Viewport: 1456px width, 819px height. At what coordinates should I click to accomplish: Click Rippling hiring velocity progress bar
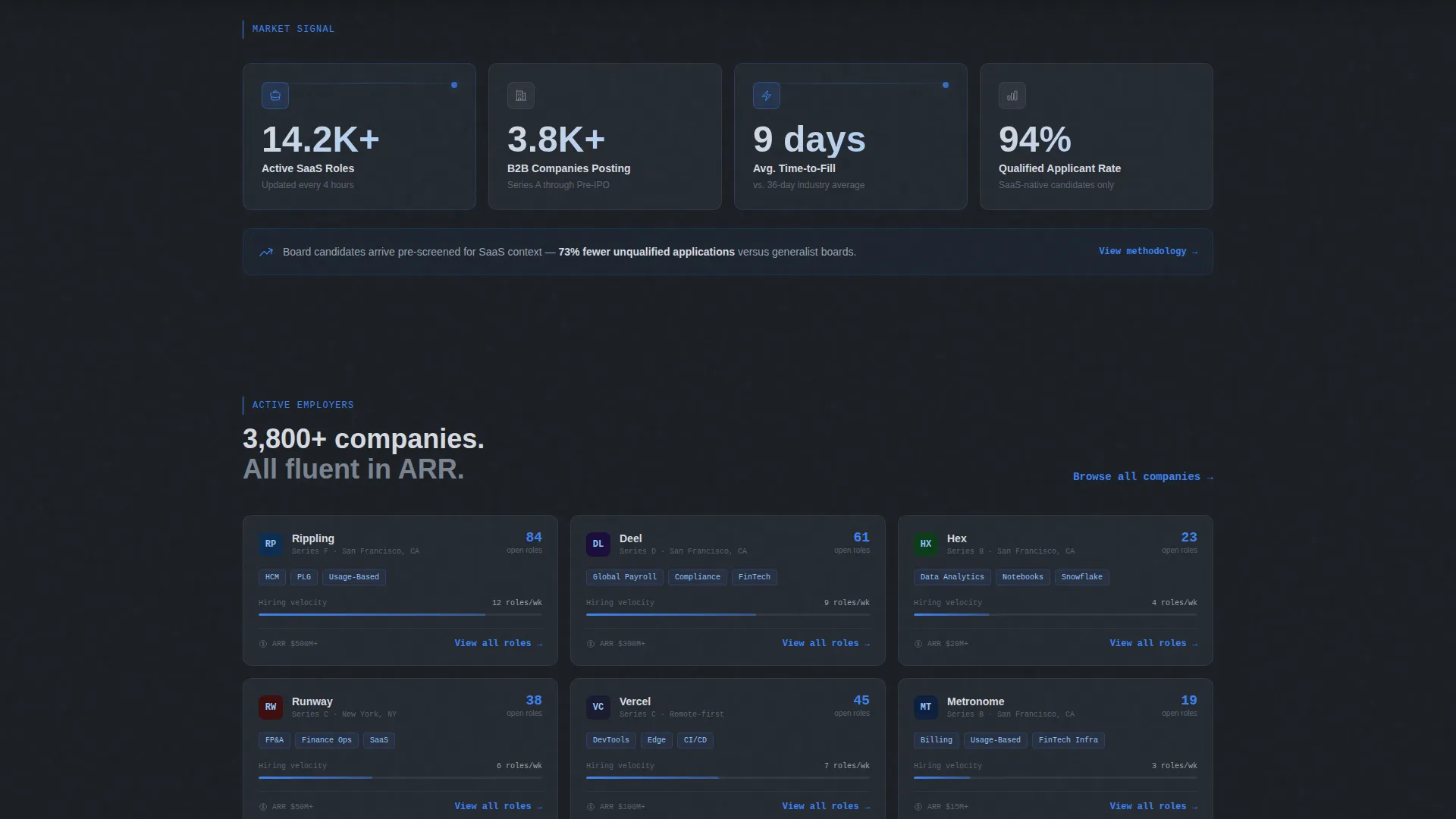(x=400, y=614)
